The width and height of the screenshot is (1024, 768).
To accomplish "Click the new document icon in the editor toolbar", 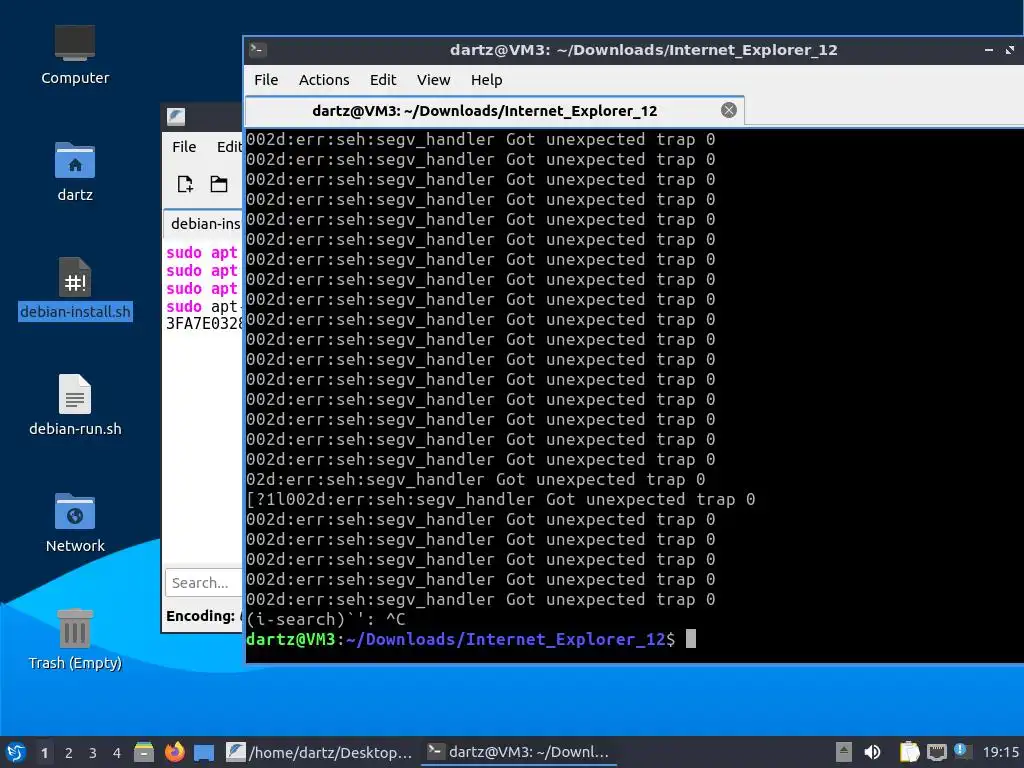I will (185, 184).
